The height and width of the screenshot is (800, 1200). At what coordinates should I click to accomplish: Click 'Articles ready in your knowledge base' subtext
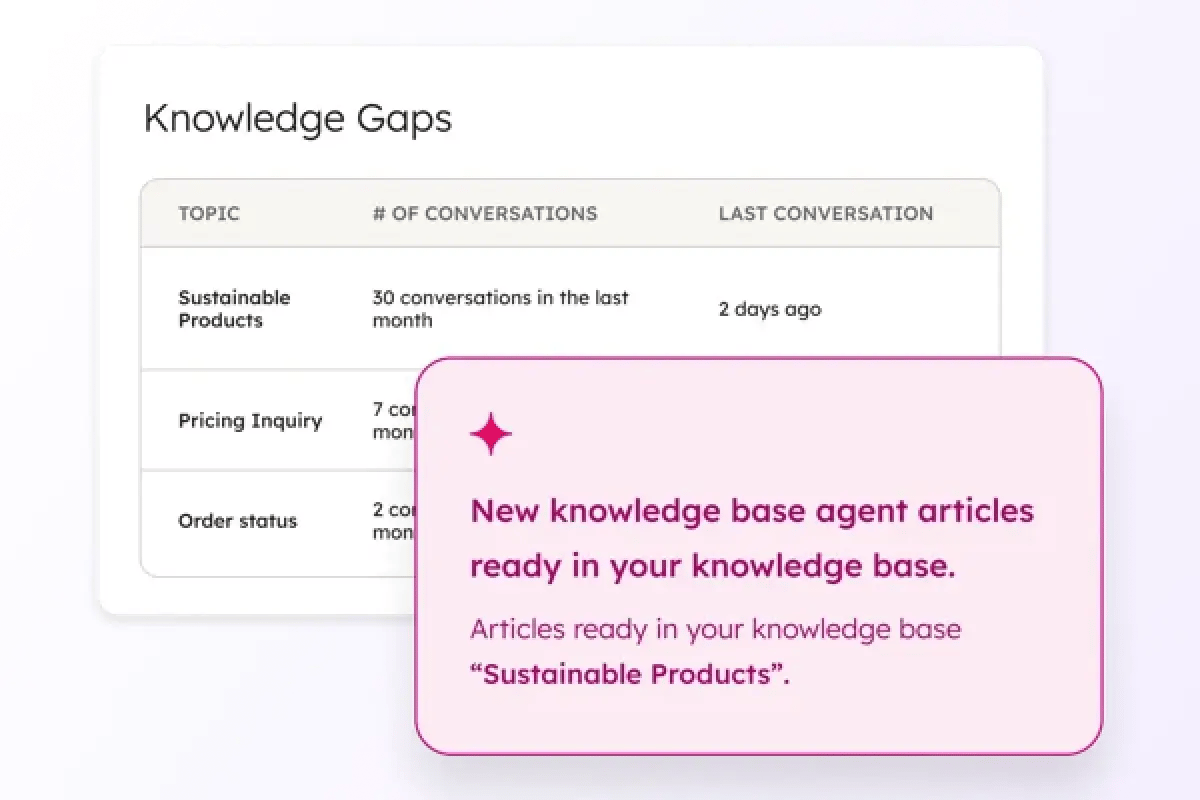tap(716, 629)
